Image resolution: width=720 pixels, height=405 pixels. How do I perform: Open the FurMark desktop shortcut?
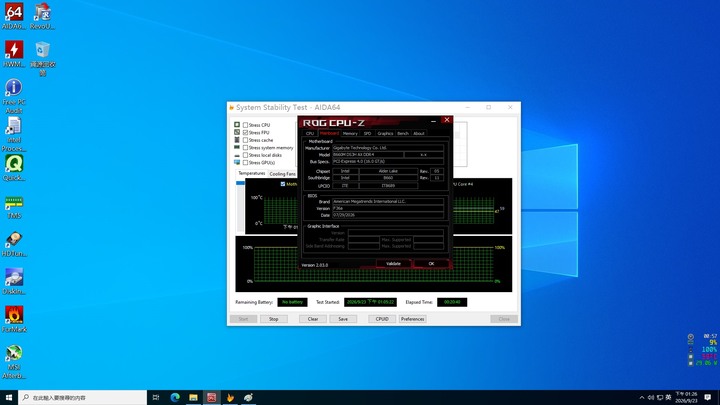(x=14, y=320)
